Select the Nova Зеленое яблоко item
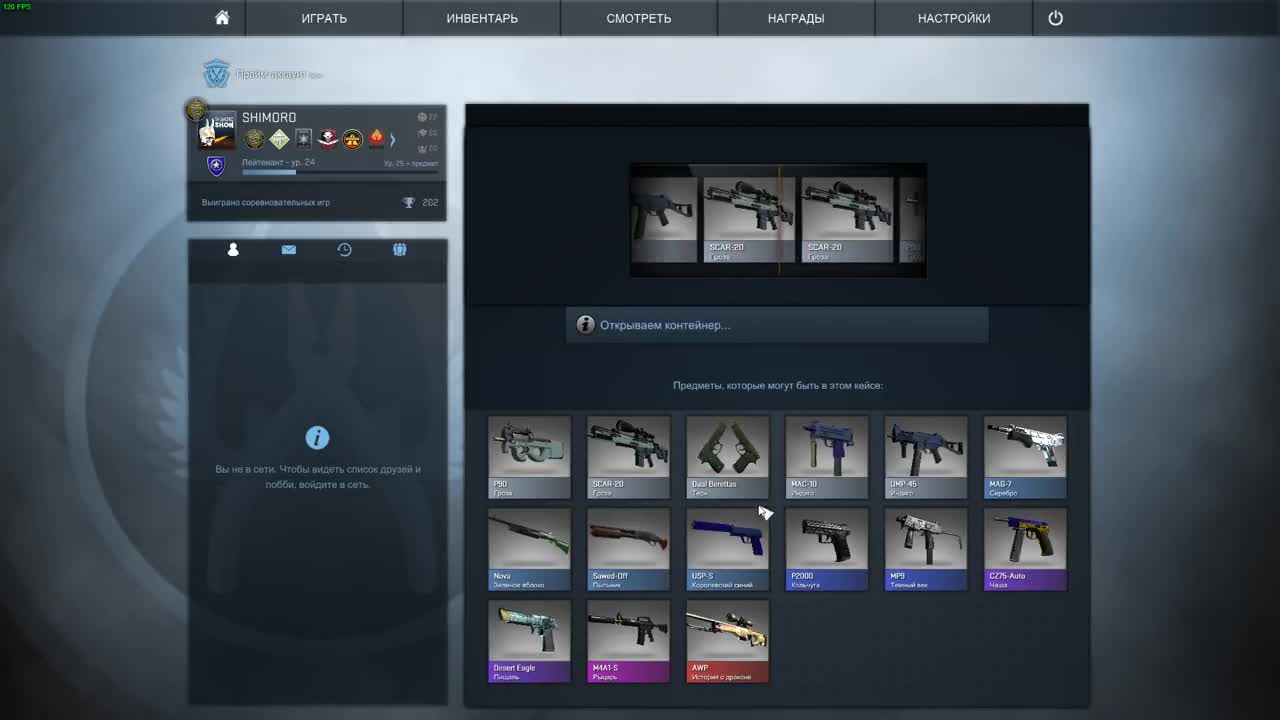 tap(529, 550)
